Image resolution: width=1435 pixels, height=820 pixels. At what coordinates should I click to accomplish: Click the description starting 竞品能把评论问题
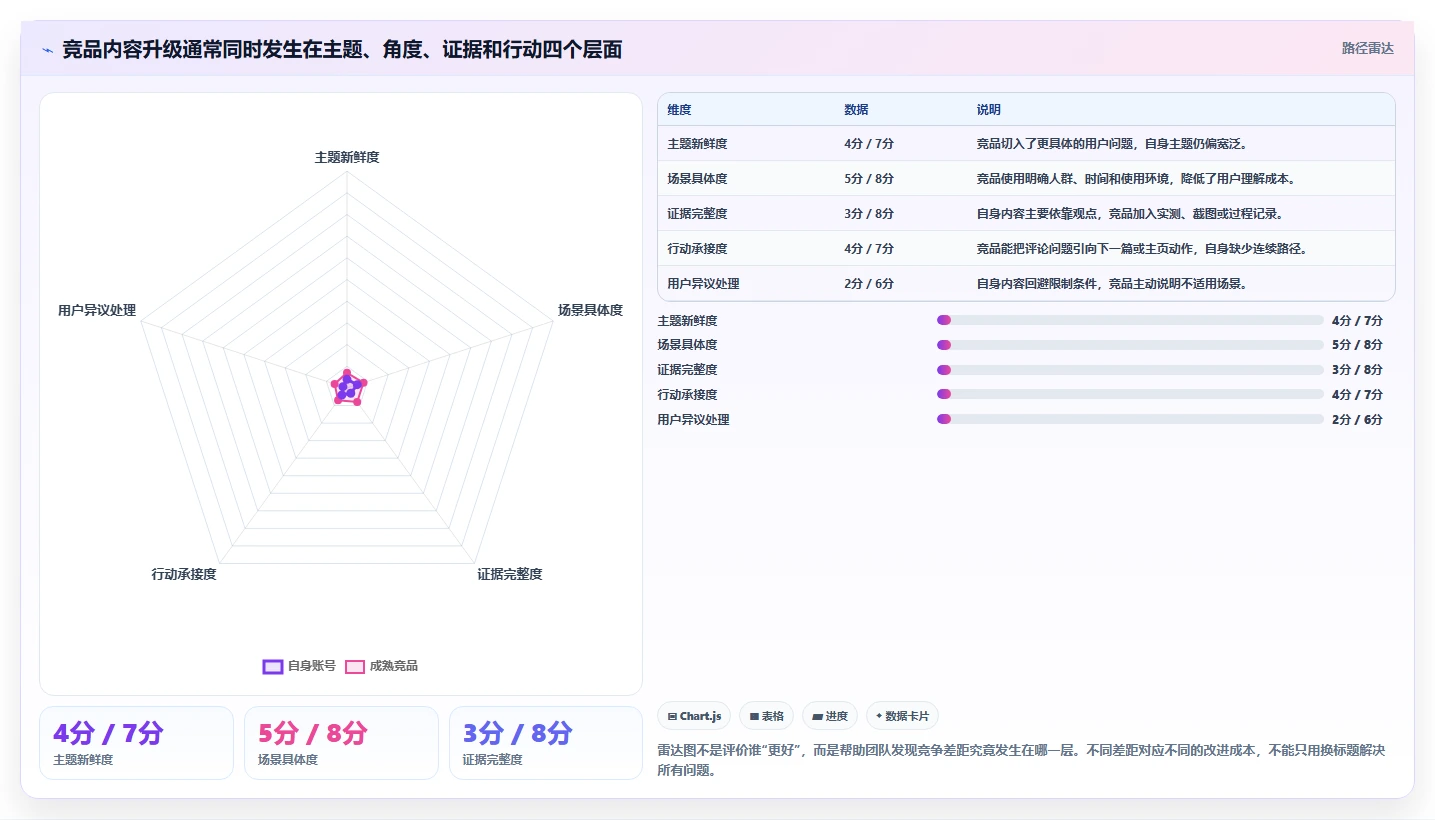click(x=1142, y=249)
